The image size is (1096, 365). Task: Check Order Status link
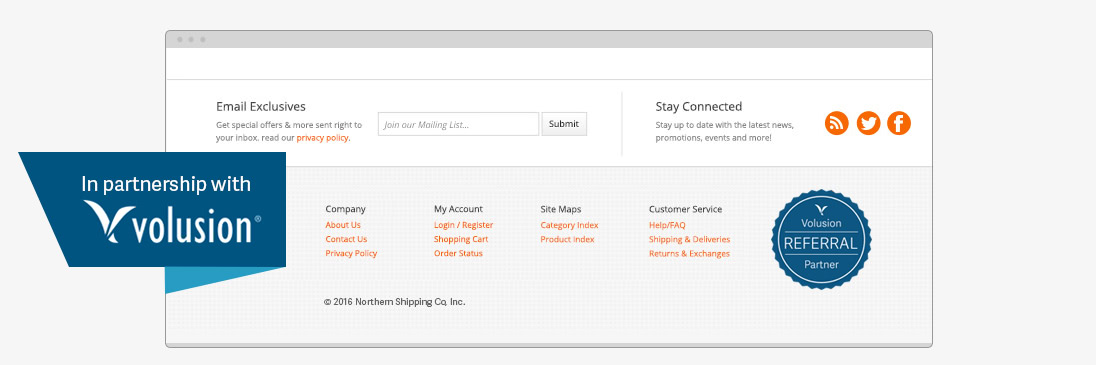click(x=459, y=254)
